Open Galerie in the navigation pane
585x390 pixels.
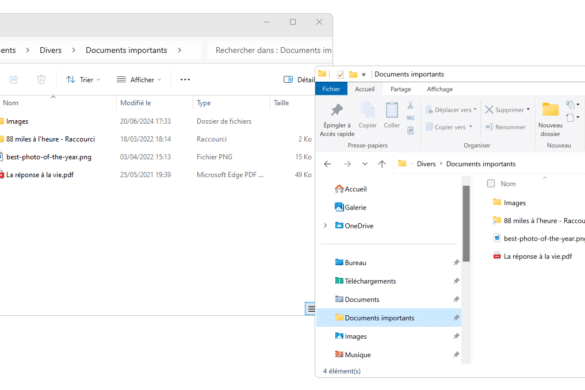click(350, 207)
